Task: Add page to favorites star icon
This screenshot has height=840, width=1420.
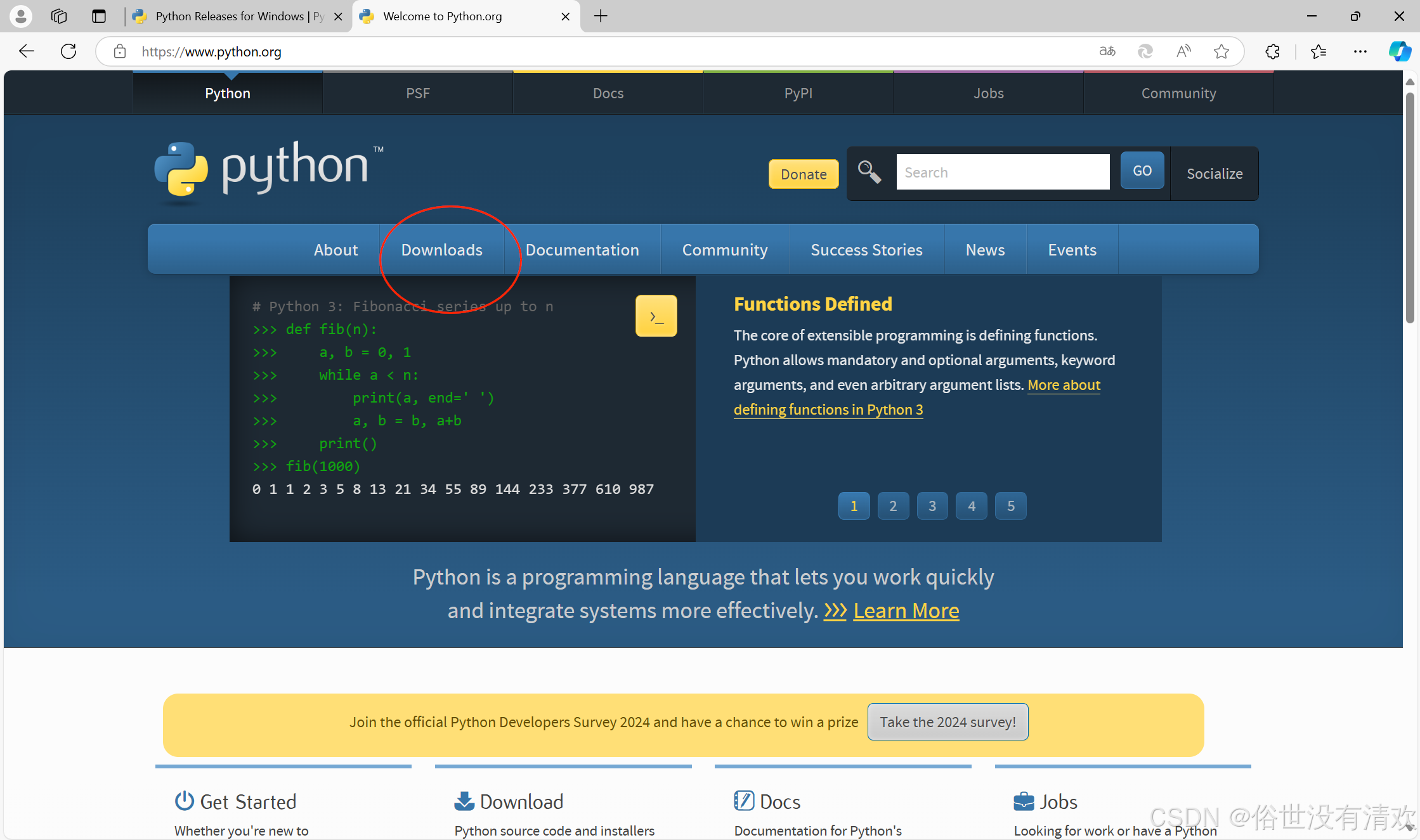Action: (x=1221, y=51)
